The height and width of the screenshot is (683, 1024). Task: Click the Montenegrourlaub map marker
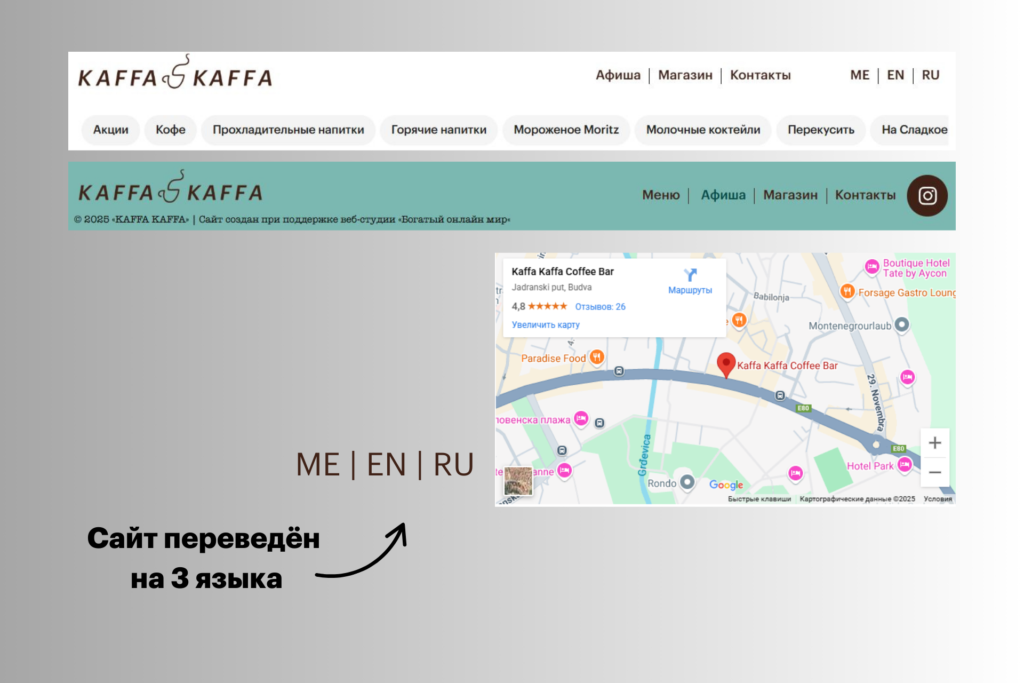[901, 325]
